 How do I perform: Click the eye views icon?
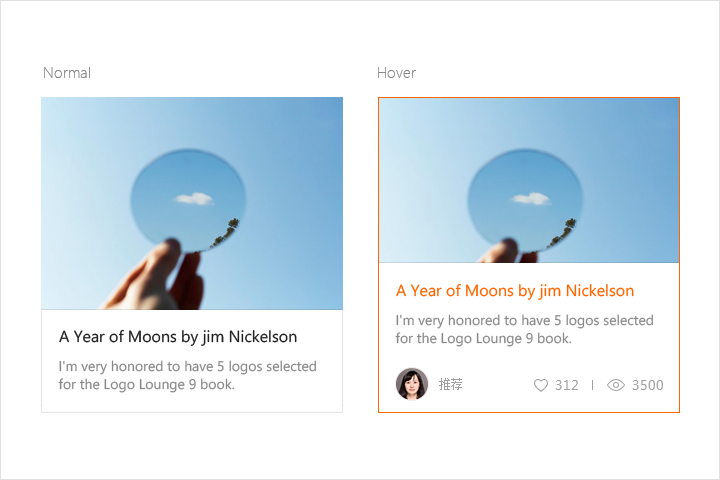point(616,385)
